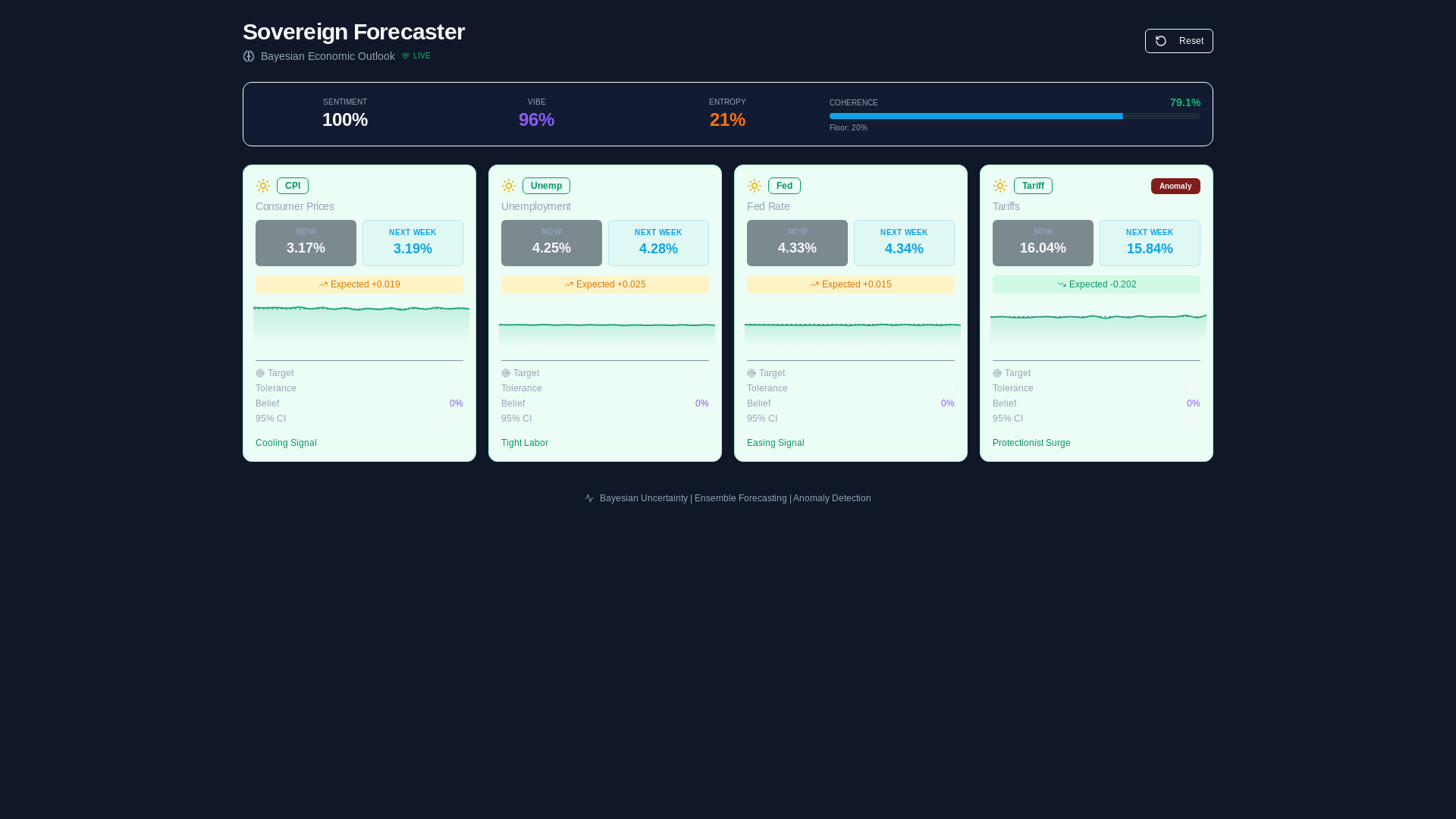Click the Floor: 20% label

click(849, 128)
